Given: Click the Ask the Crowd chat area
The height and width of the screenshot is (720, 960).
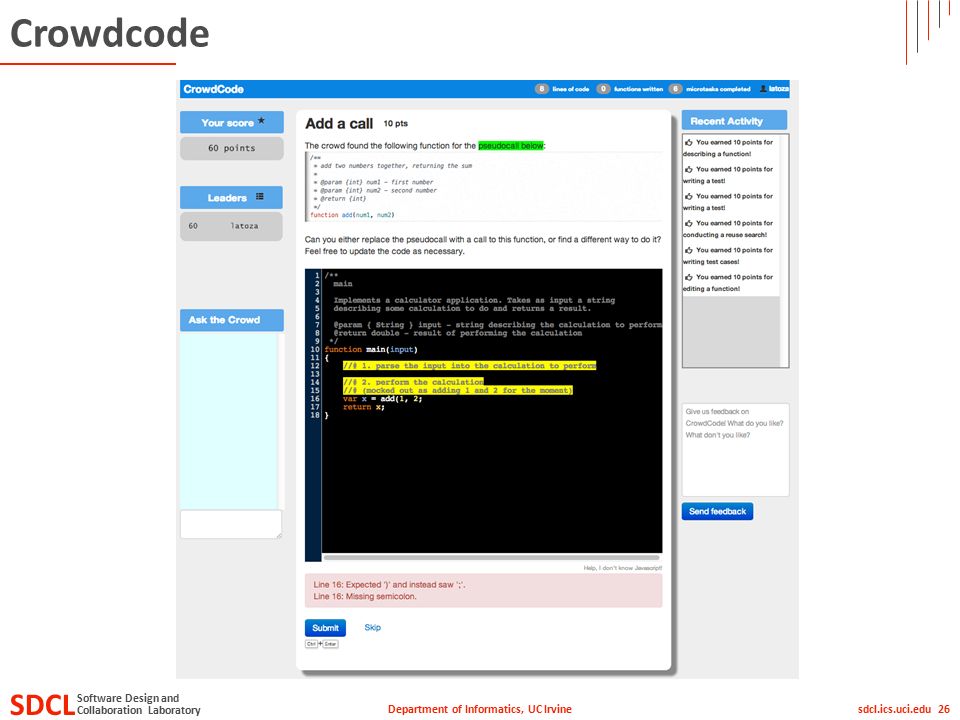Looking at the screenshot, I should click(229, 420).
